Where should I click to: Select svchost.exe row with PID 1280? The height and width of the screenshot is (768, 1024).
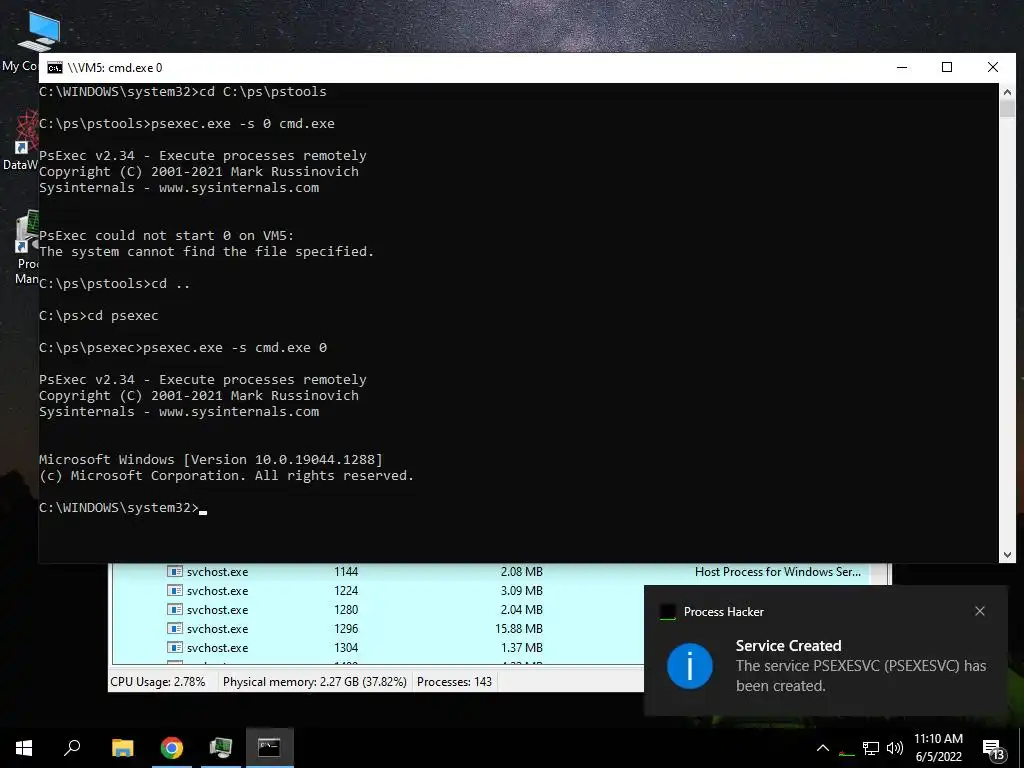[379, 609]
